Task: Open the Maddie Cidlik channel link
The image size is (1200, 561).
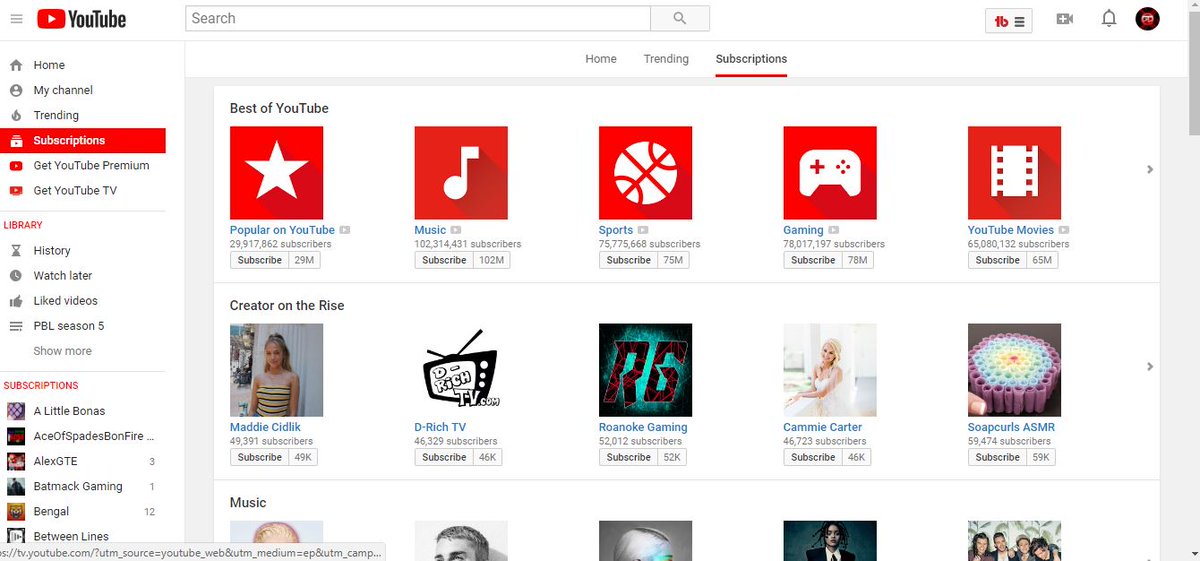Action: pyautogui.click(x=265, y=427)
